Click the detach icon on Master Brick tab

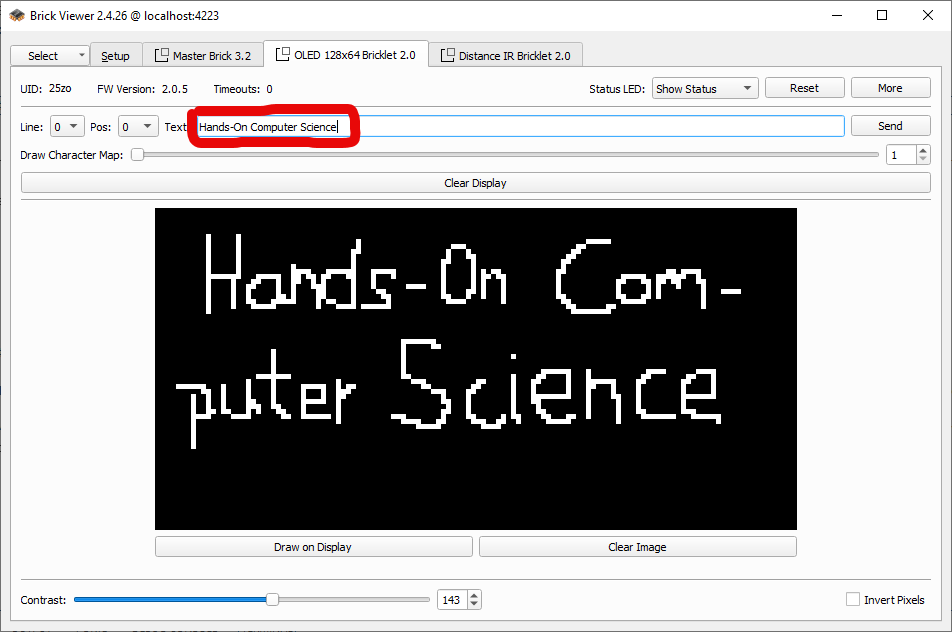click(x=162, y=56)
